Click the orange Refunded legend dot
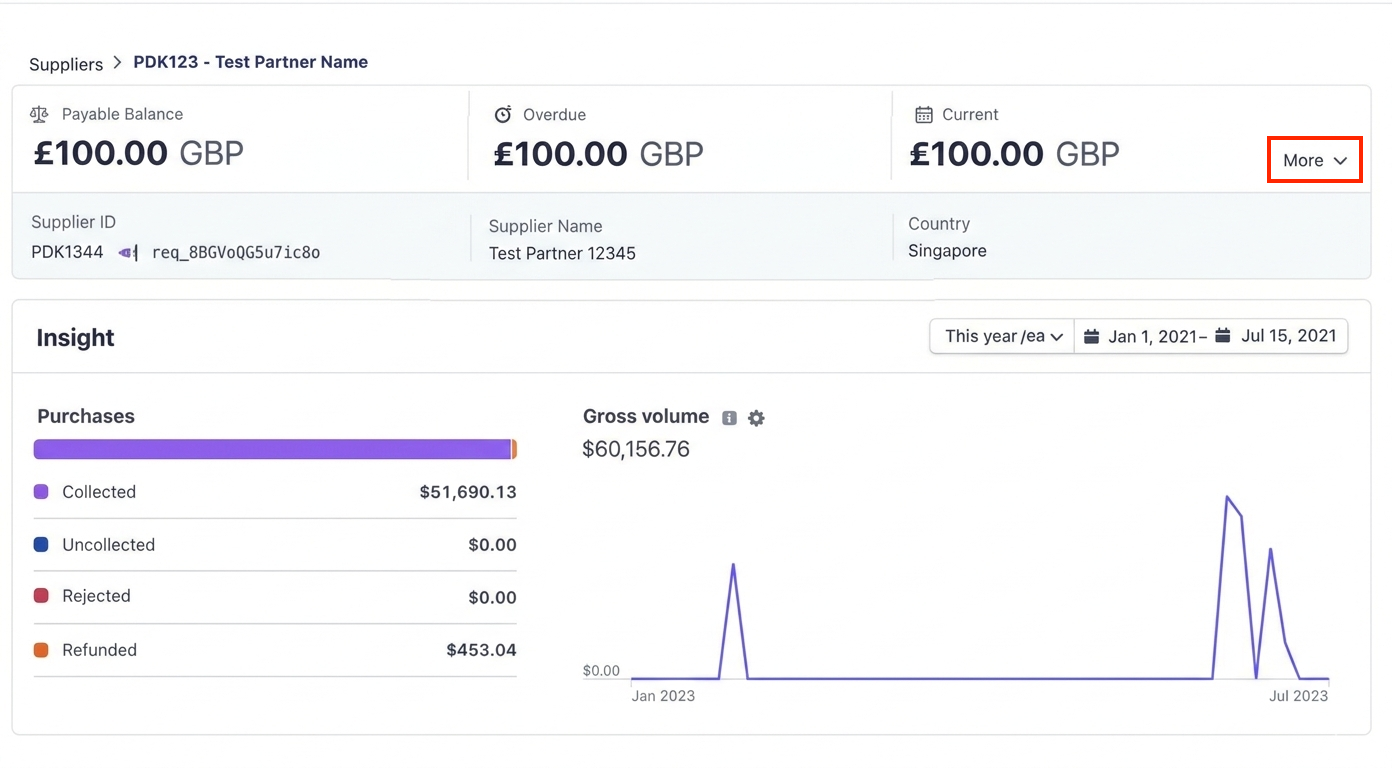 41,650
